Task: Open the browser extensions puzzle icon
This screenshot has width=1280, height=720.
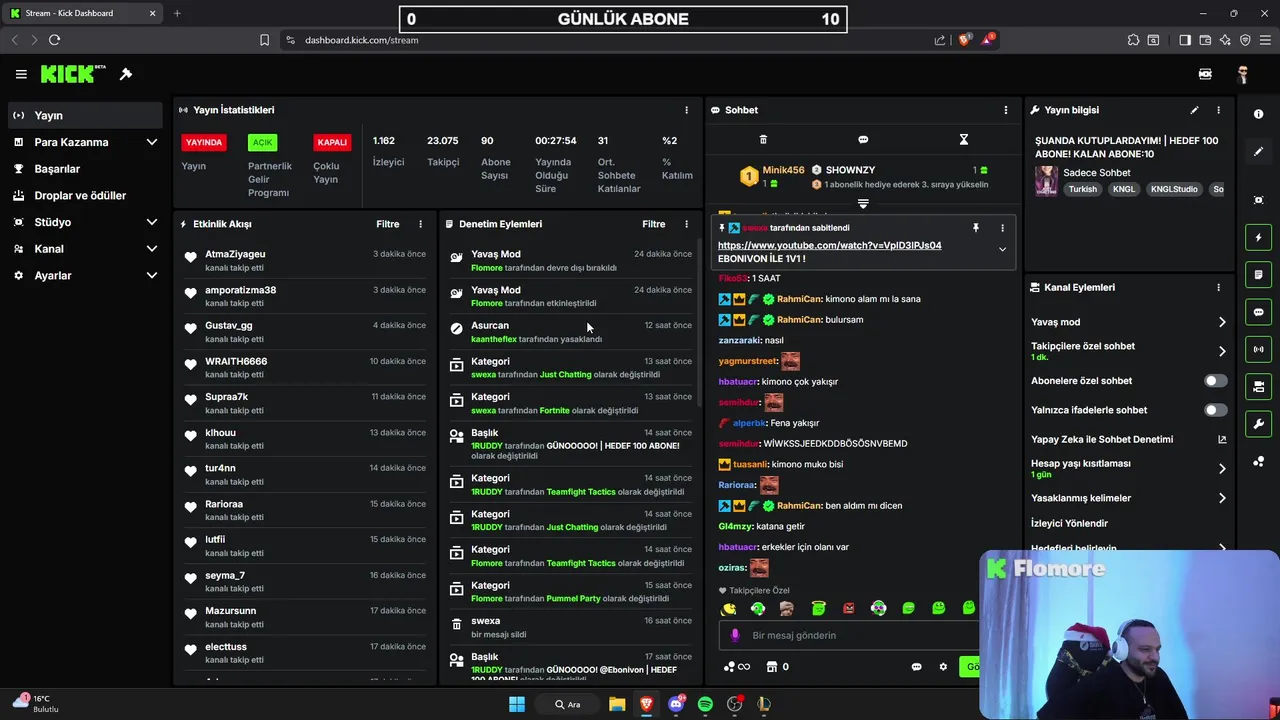Action: 1133,40
